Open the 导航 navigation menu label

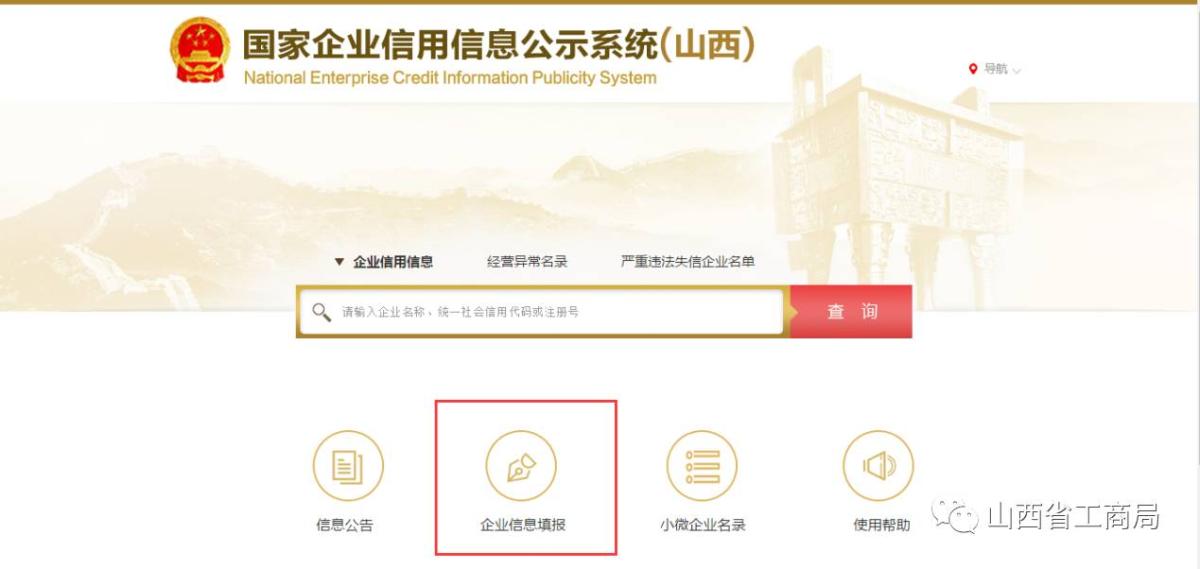coord(996,69)
